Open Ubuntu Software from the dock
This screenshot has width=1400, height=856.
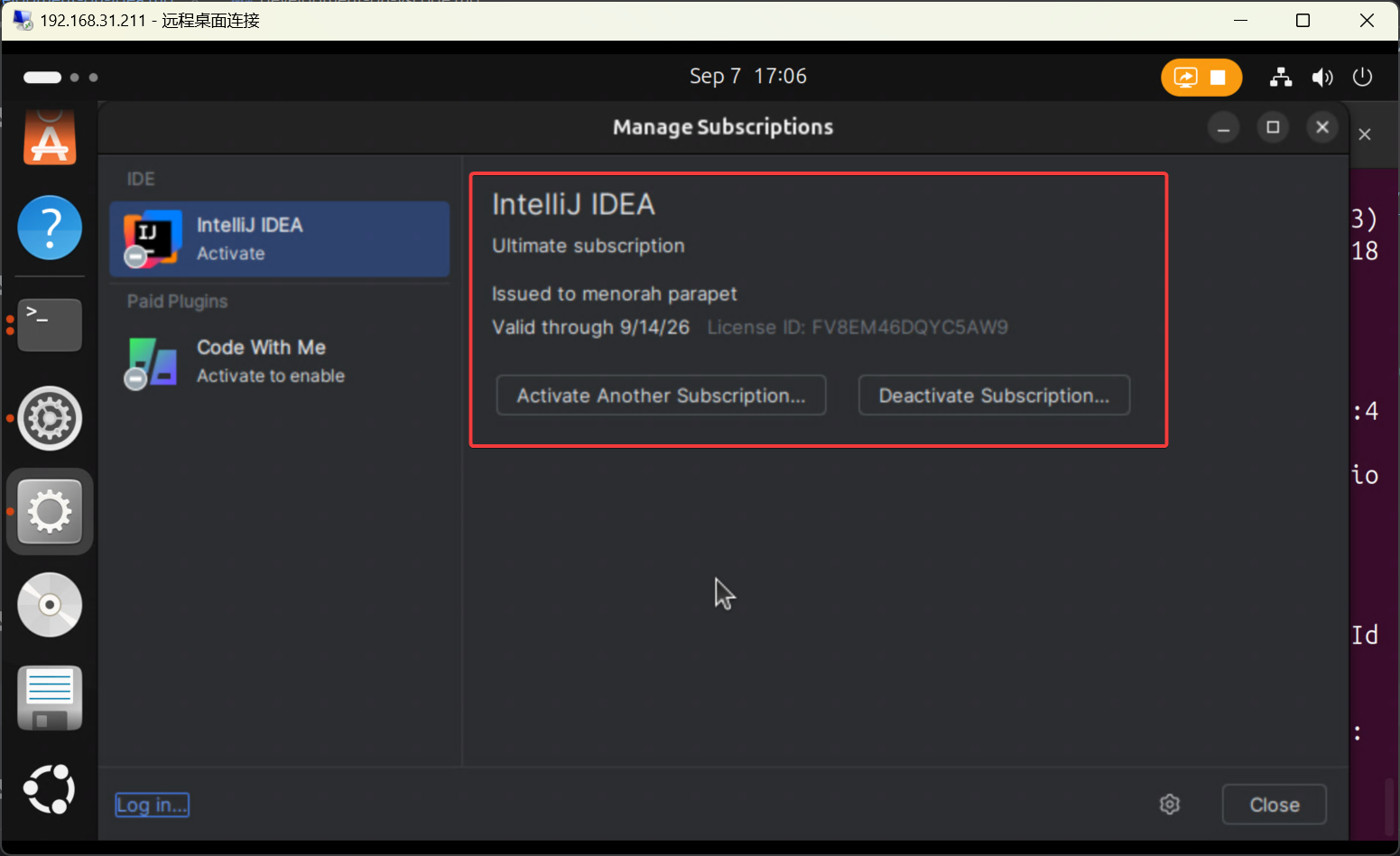click(x=50, y=139)
